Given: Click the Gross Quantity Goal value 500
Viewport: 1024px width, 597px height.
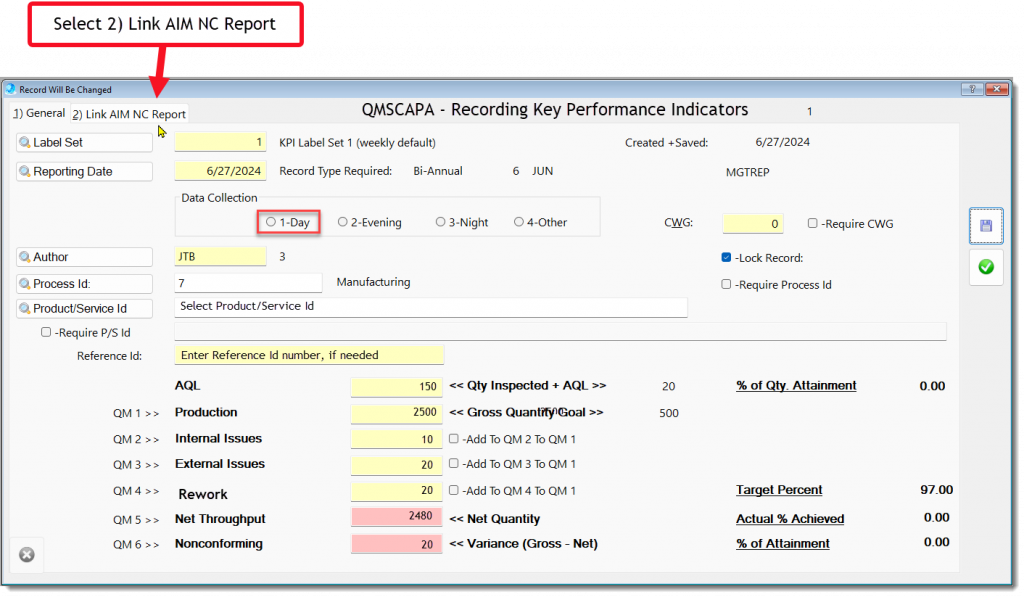Looking at the screenshot, I should tap(669, 413).
